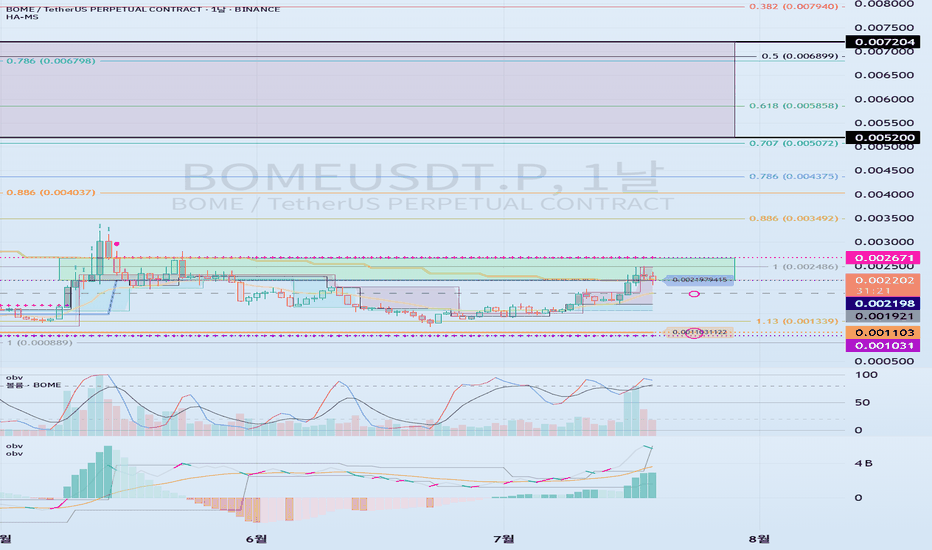Select the 31:21 candle countdown timer

[873, 291]
